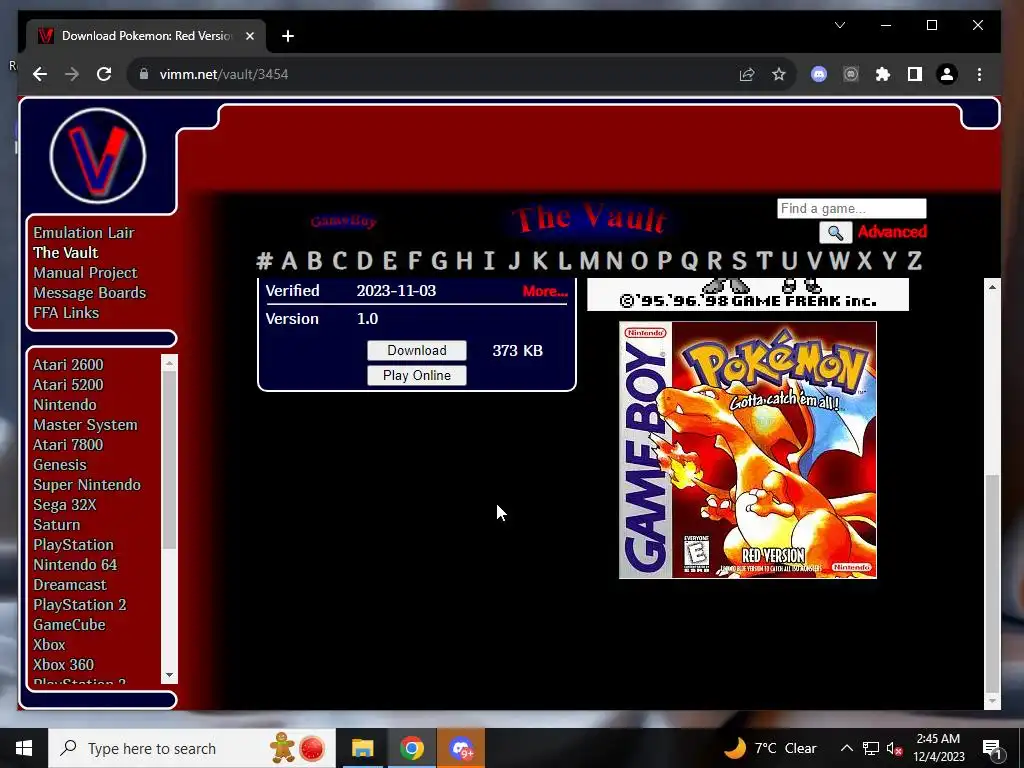
Task: Click the magnifier search button in The Vault
Action: (835, 232)
